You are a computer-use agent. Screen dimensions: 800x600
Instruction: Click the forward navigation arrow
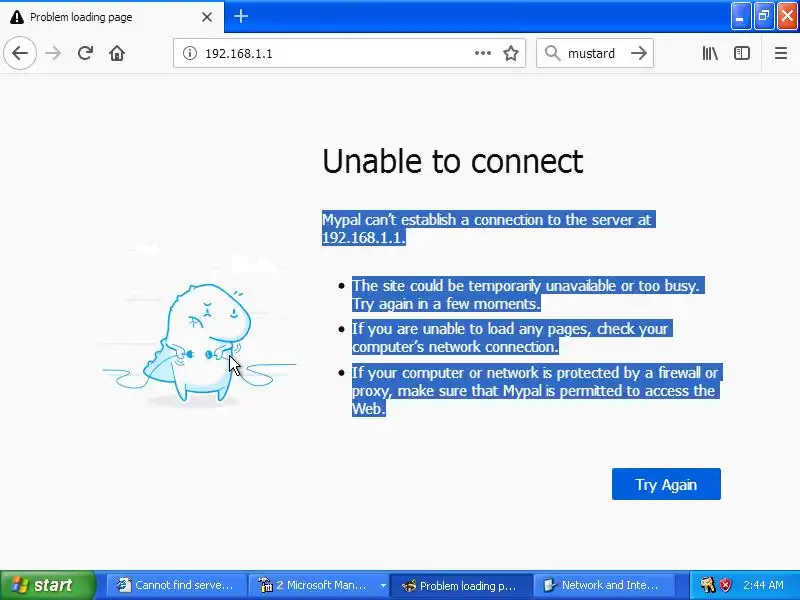pos(53,53)
